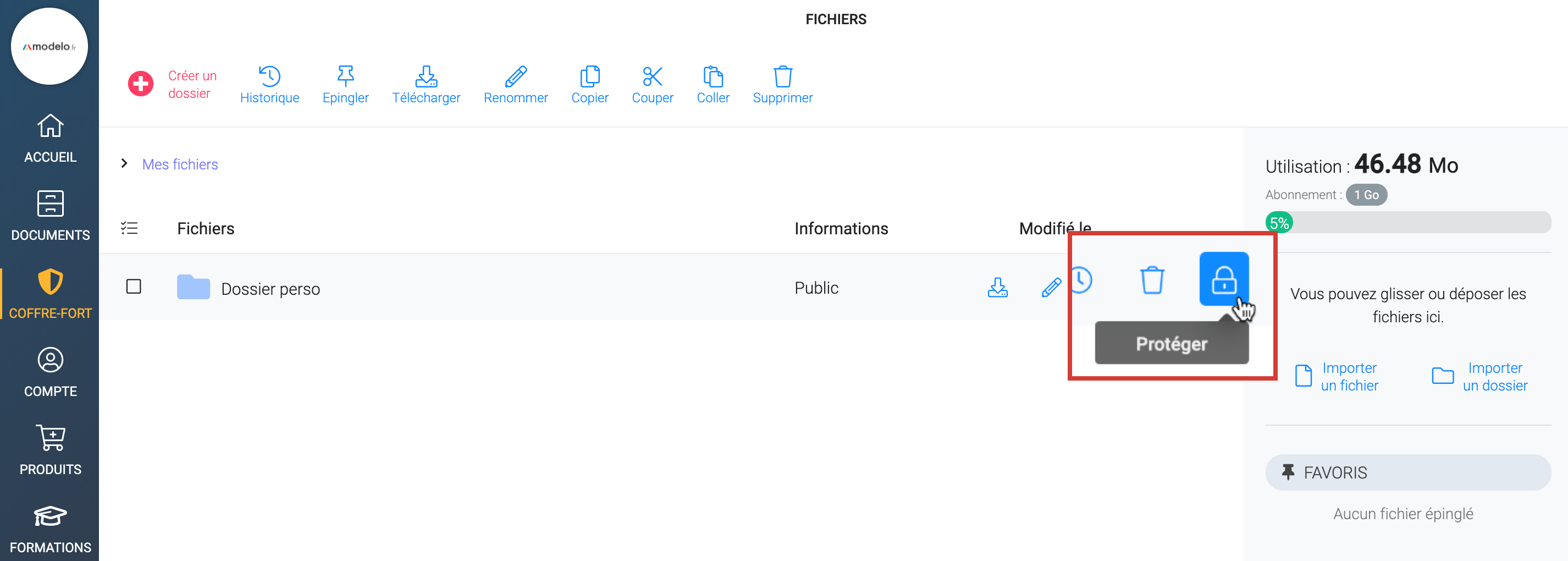Screen dimensions: 1568x561
Task: Open the Dossier perso folder
Action: (269, 289)
